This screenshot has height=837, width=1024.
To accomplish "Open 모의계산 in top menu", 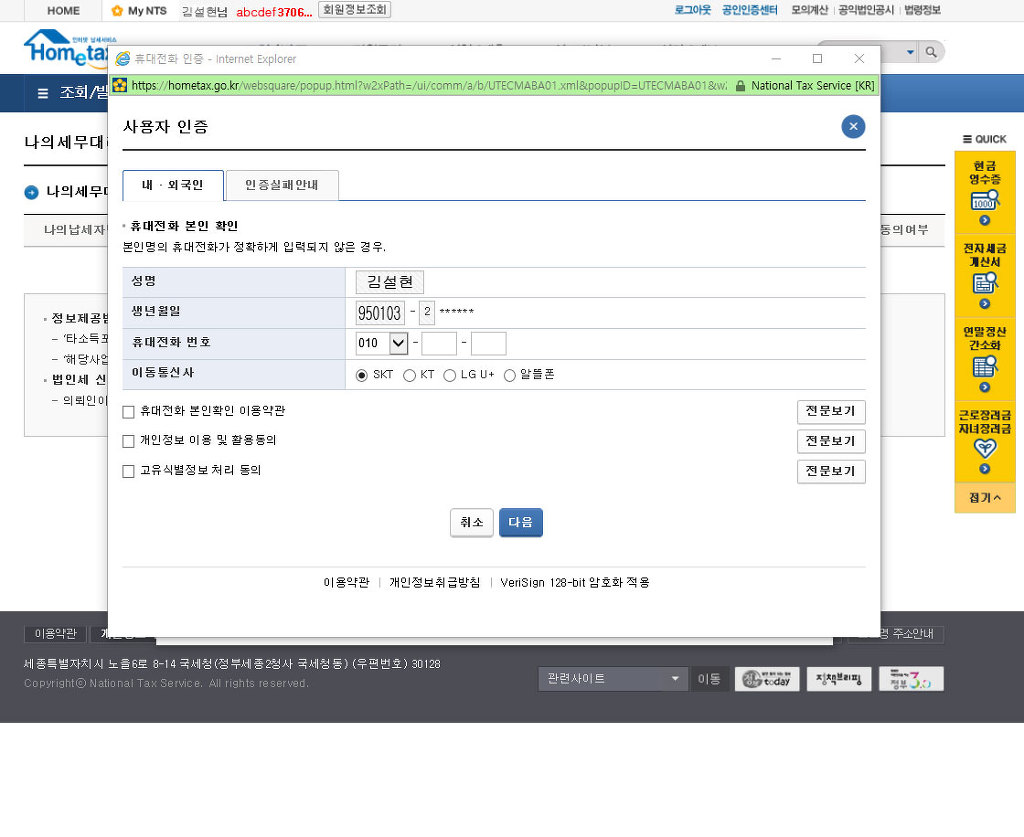I will click(x=809, y=10).
